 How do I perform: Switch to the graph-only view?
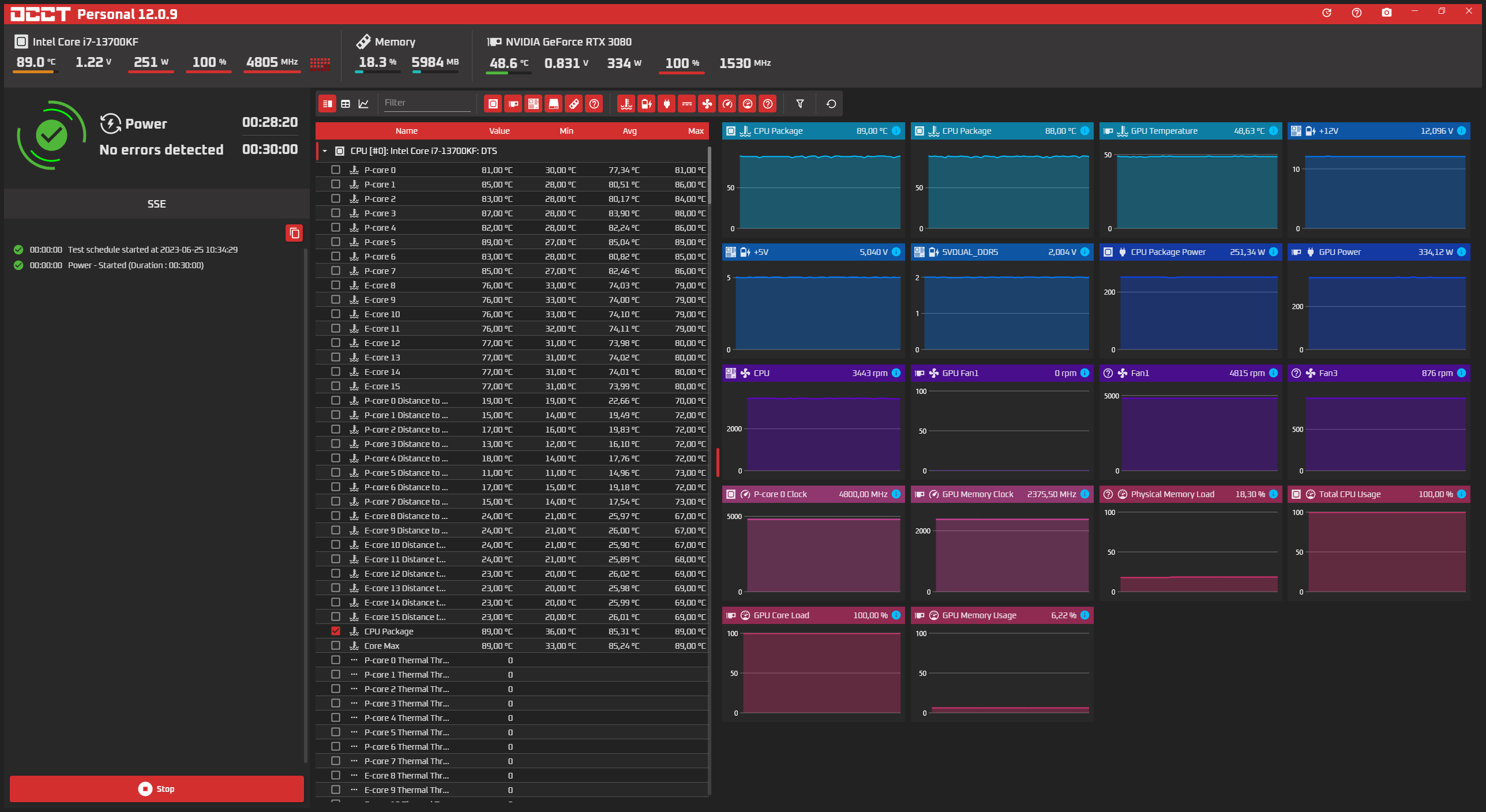(x=363, y=104)
